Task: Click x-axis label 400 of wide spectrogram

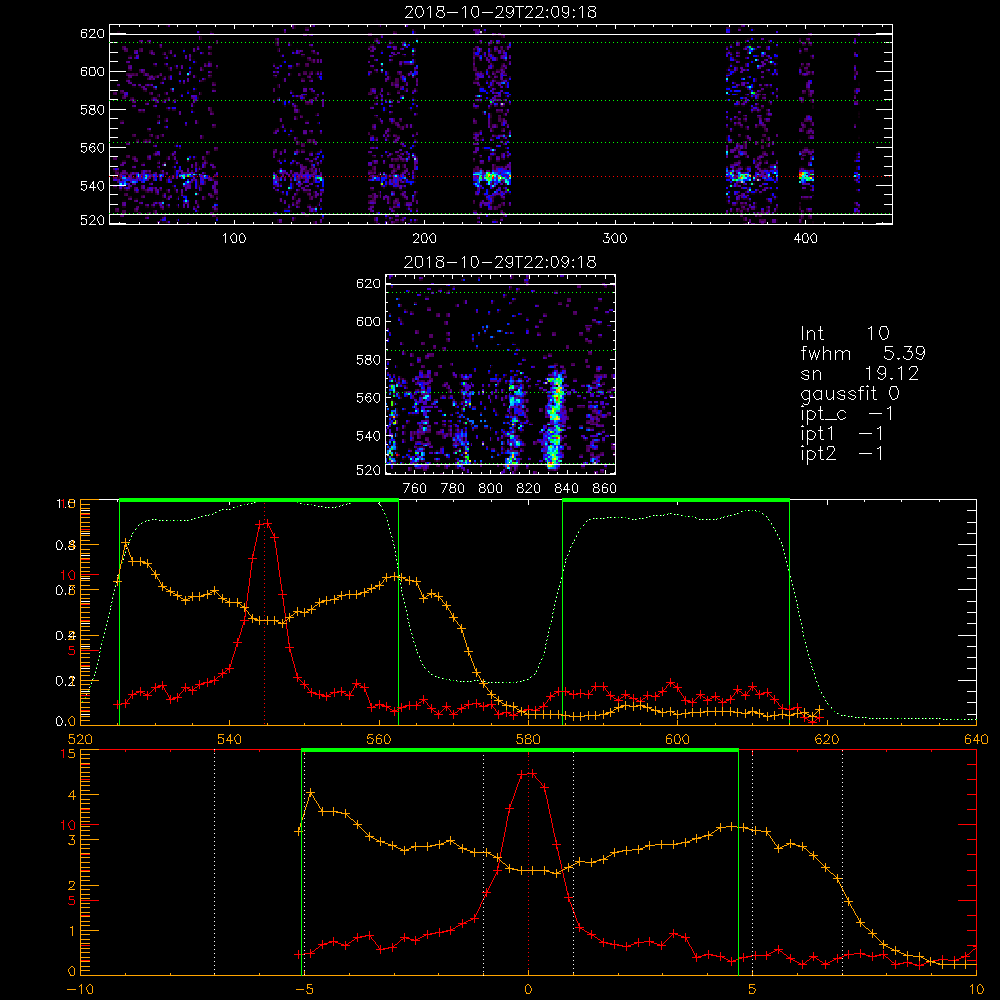Action: (805, 239)
